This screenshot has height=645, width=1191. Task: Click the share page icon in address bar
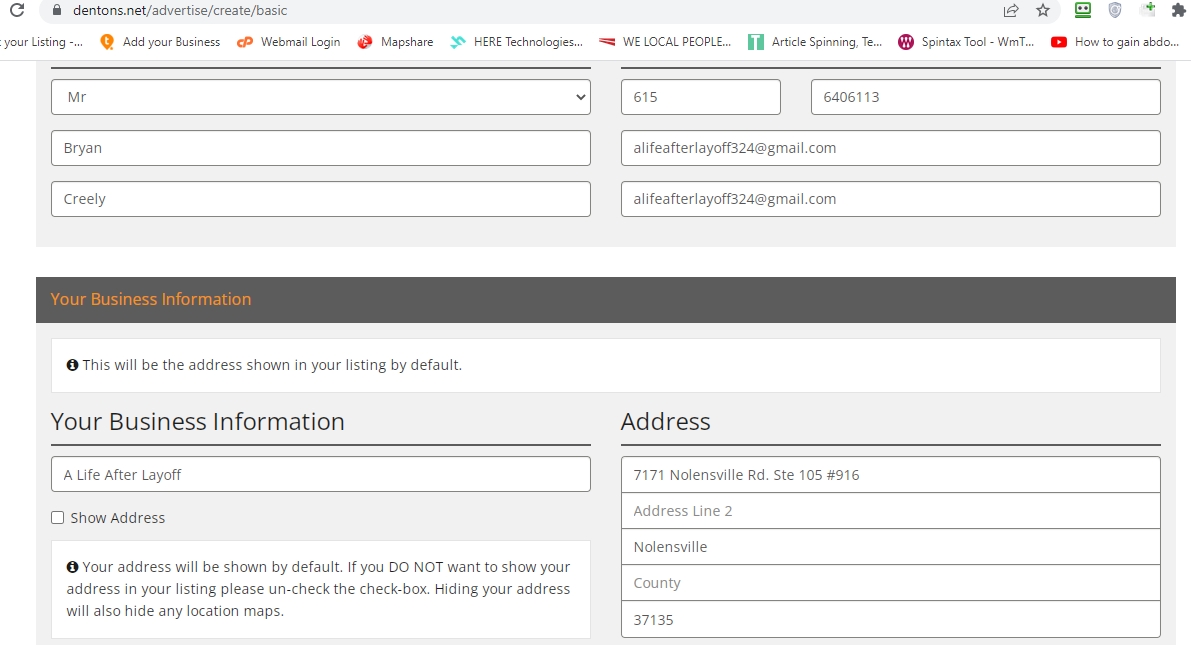tap(1011, 10)
